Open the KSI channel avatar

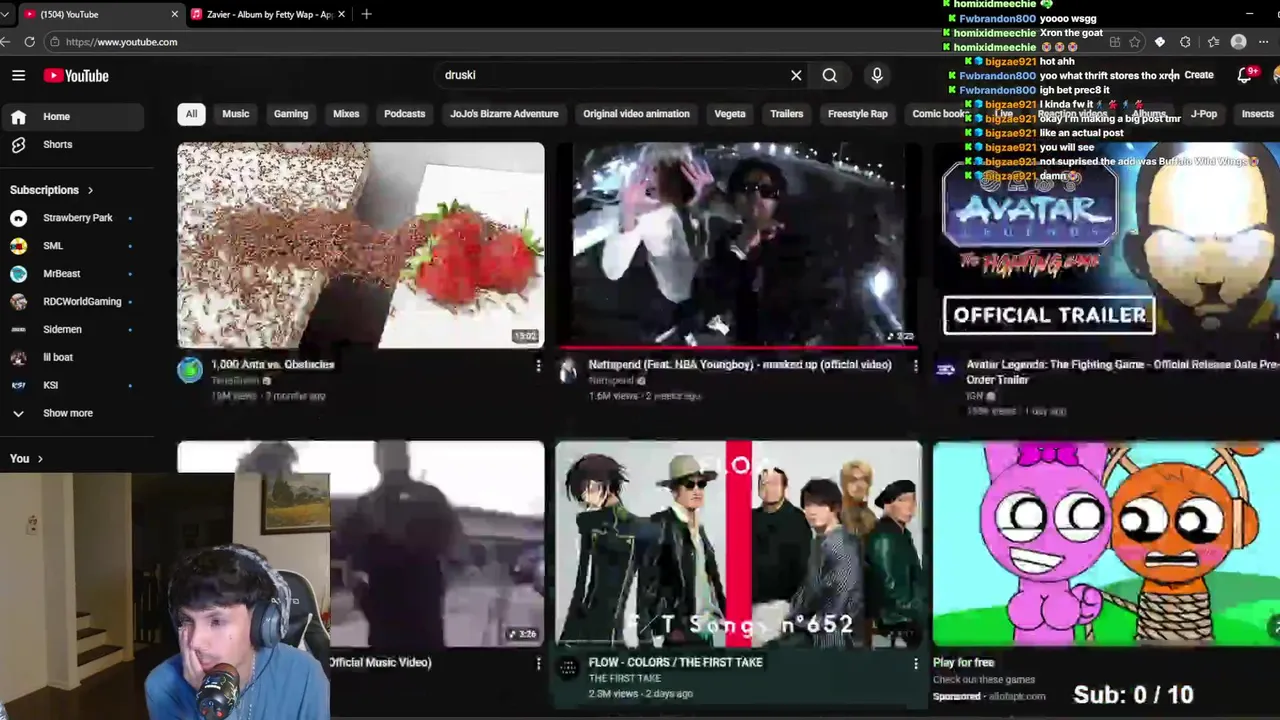click(x=18, y=385)
